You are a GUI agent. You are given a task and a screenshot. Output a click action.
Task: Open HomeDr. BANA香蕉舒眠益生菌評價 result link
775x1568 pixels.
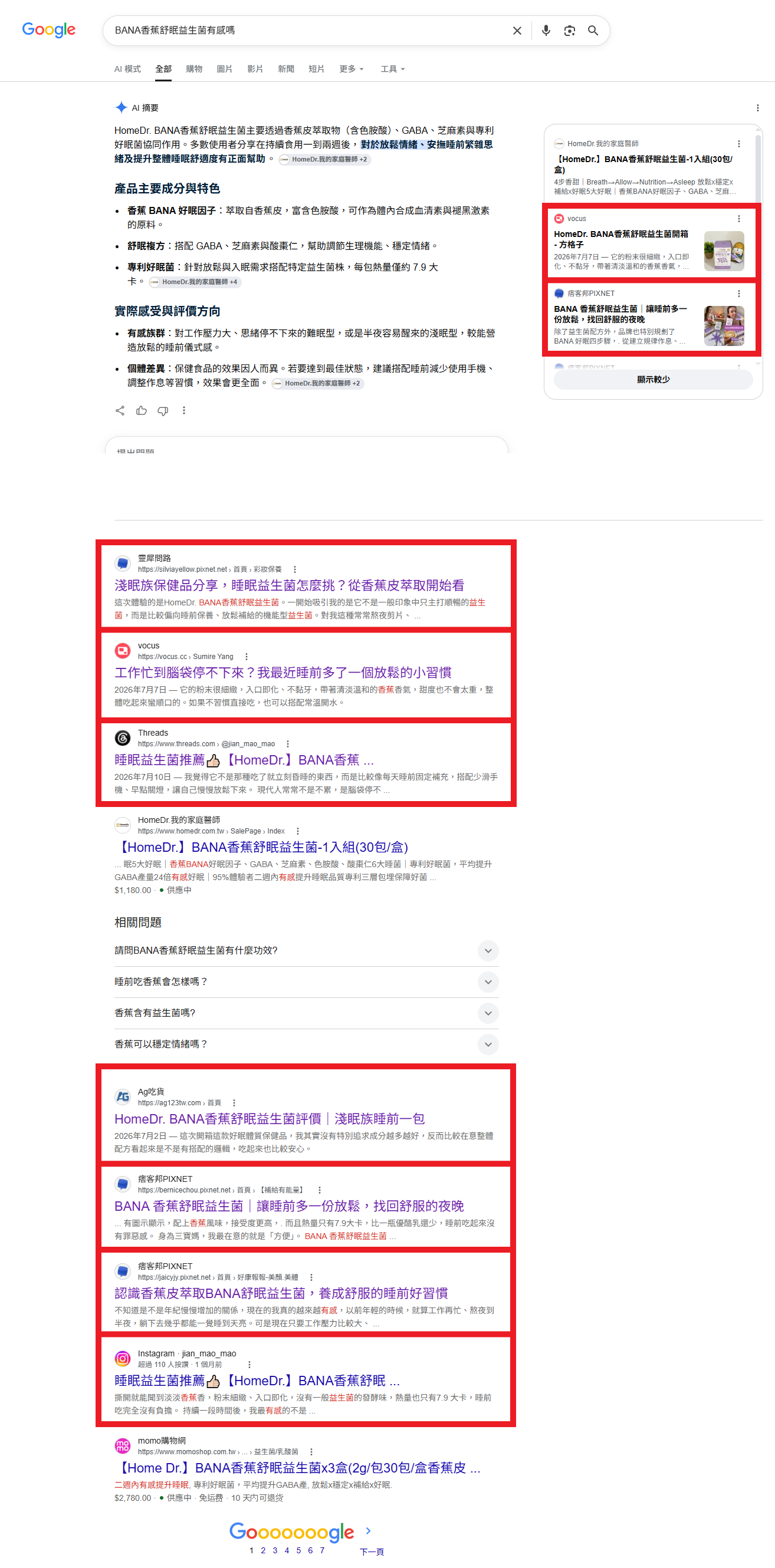click(x=270, y=1119)
